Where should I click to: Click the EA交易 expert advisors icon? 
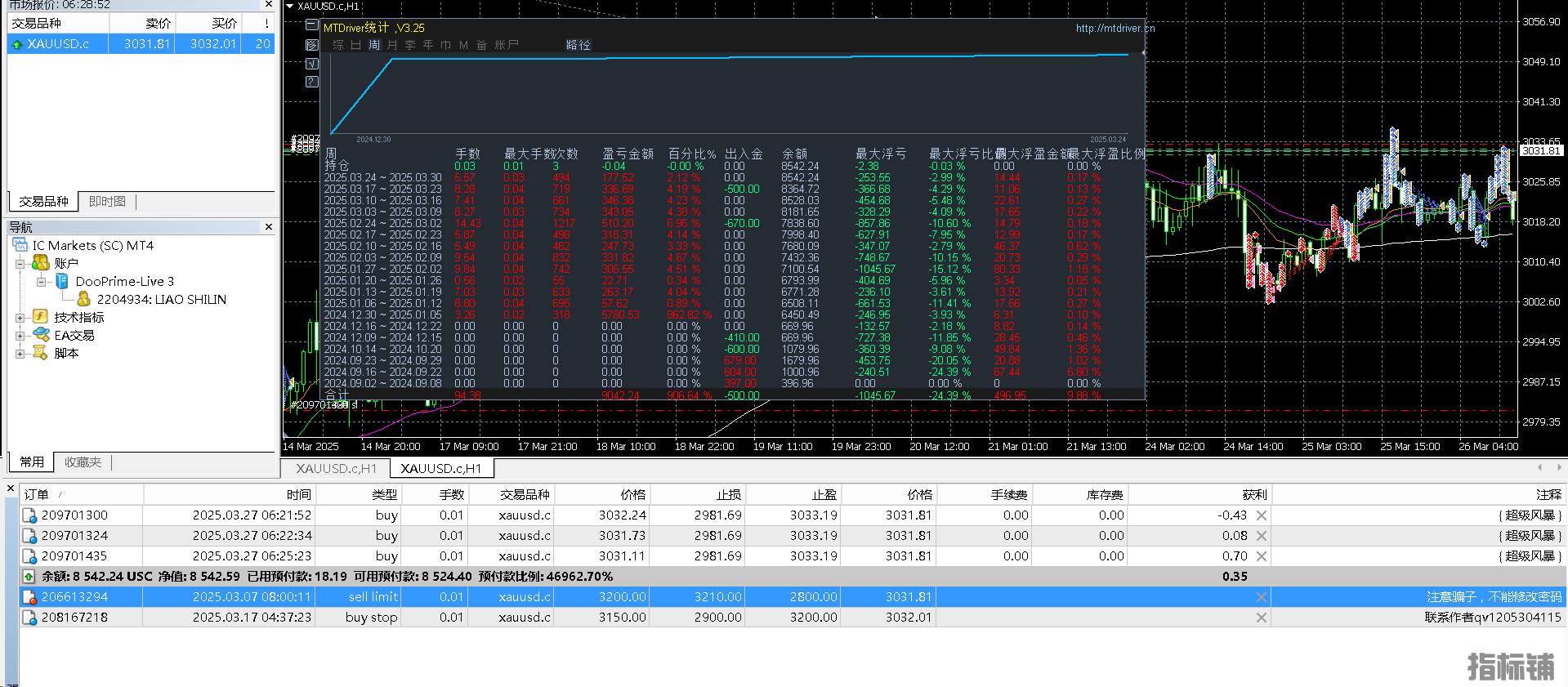coord(41,335)
